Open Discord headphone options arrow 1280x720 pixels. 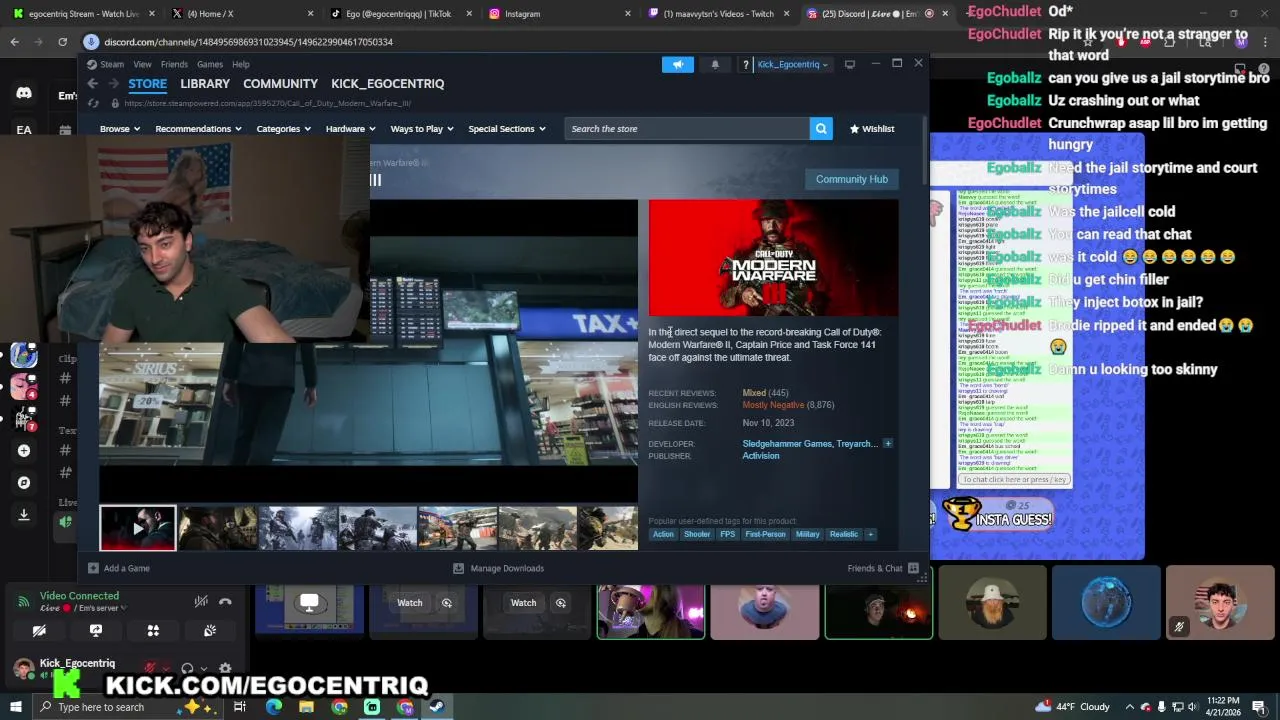point(204,669)
